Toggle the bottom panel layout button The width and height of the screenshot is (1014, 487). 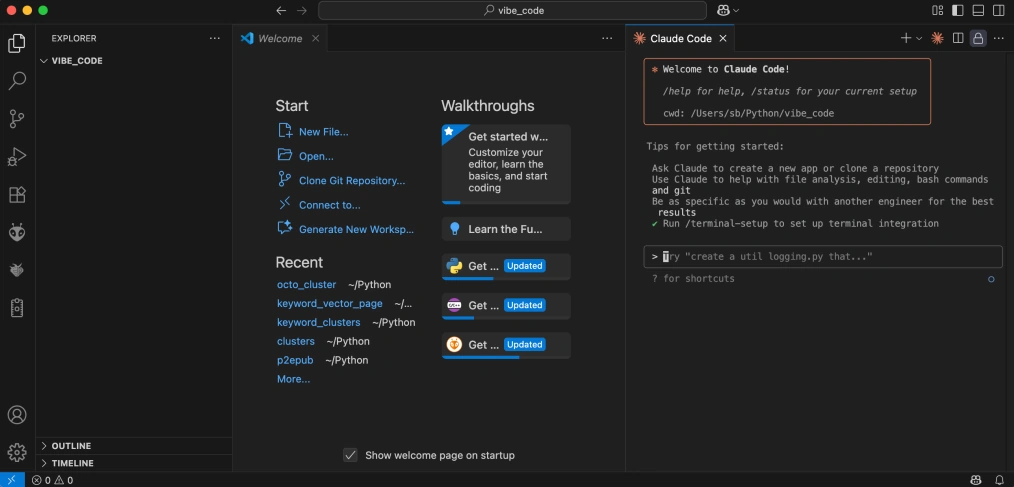978,10
